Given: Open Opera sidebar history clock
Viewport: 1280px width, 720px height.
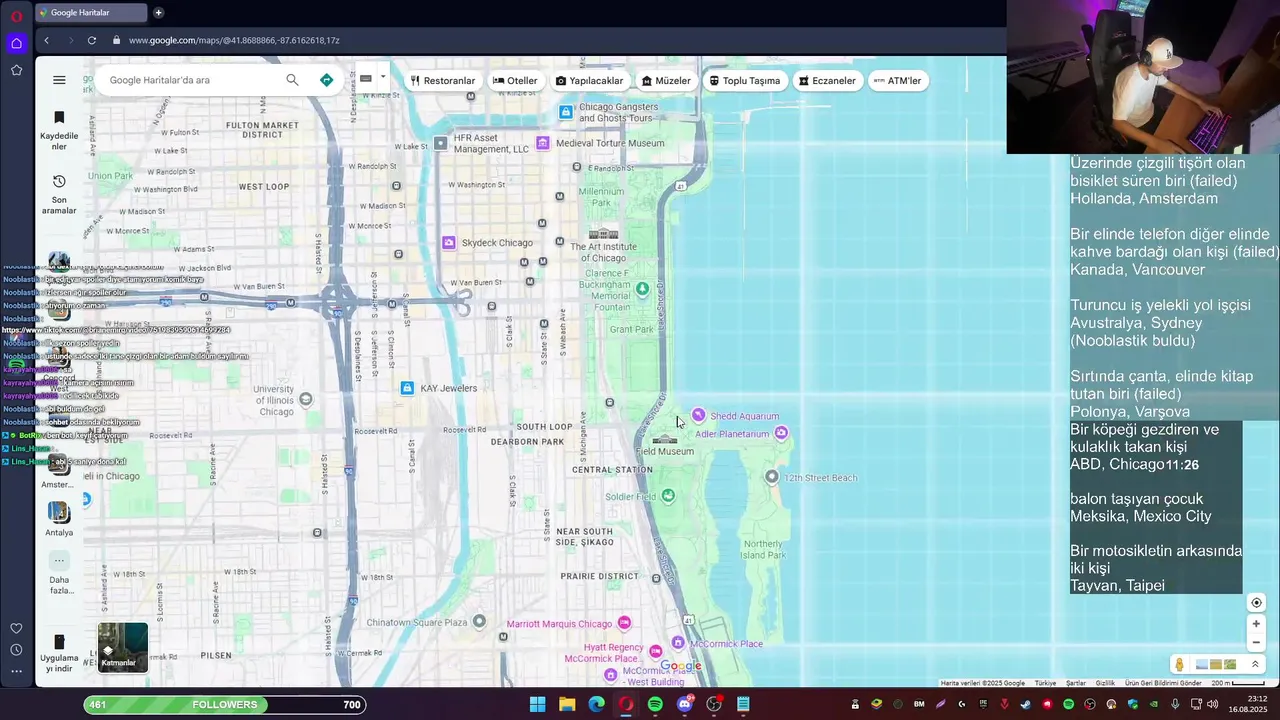Looking at the screenshot, I should pyautogui.click(x=16, y=650).
